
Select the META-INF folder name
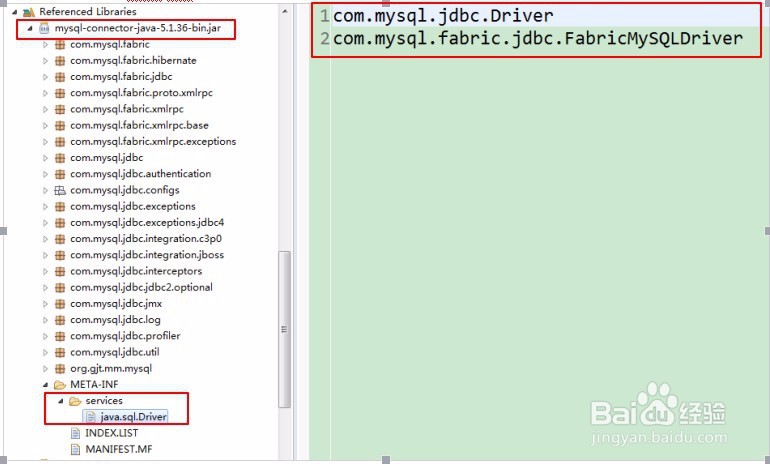pos(94,384)
